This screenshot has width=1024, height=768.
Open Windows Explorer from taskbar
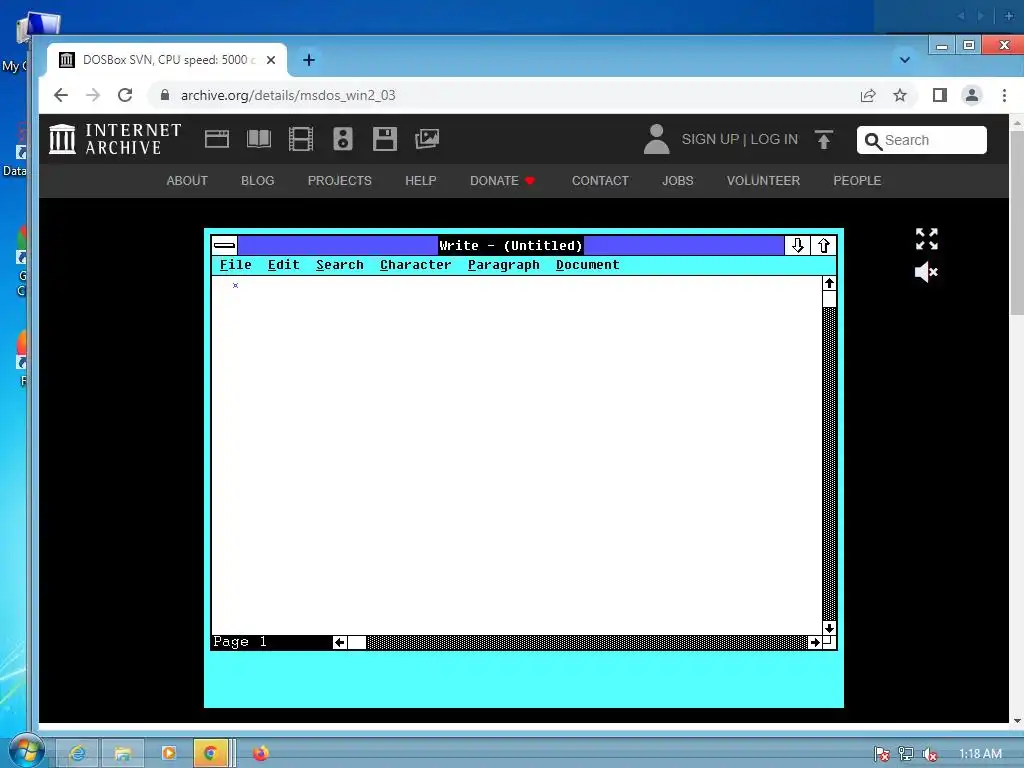[122, 754]
